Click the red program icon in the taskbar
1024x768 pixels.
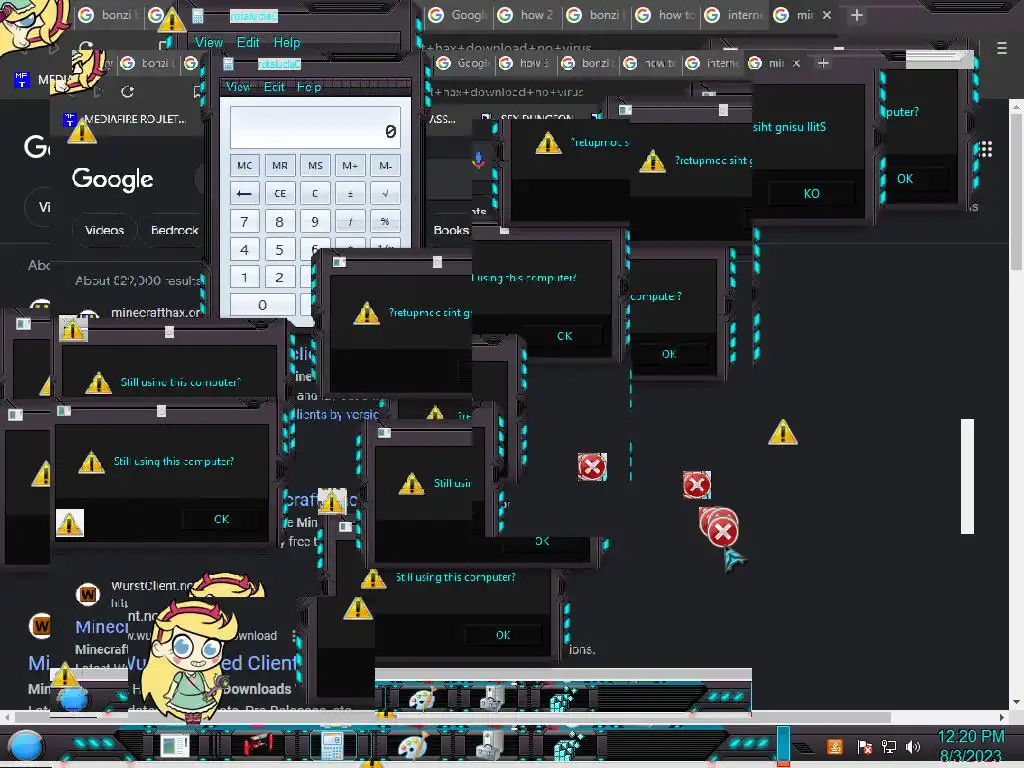click(258, 744)
